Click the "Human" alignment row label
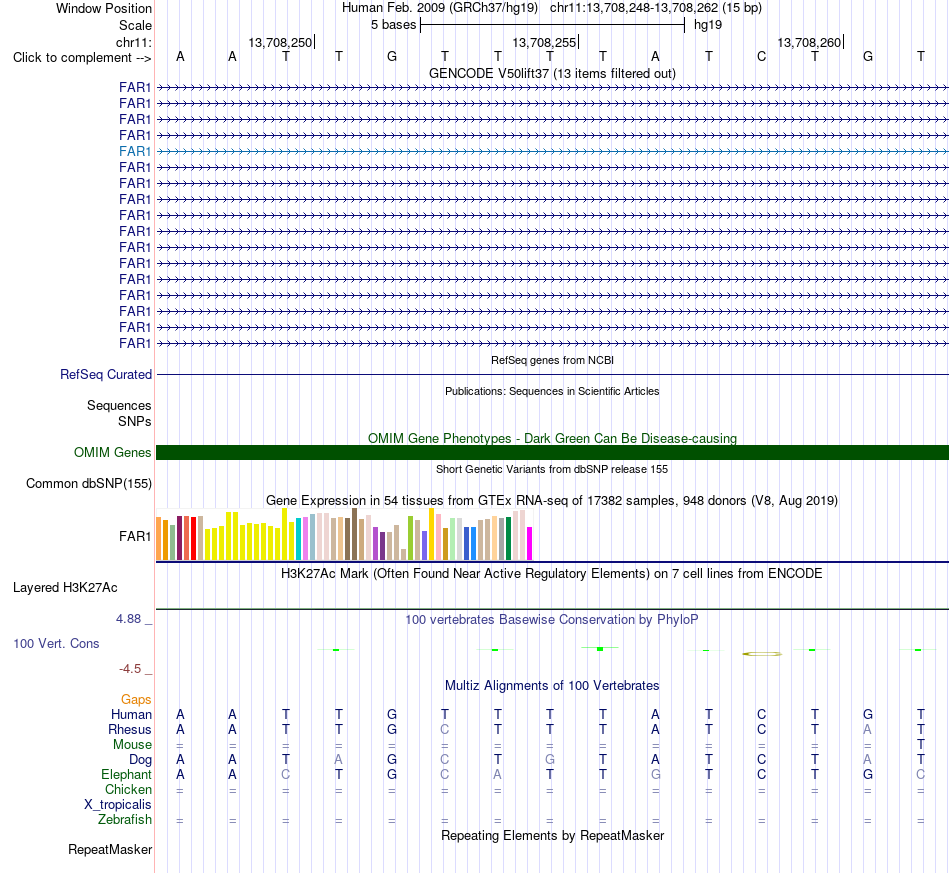 point(131,714)
